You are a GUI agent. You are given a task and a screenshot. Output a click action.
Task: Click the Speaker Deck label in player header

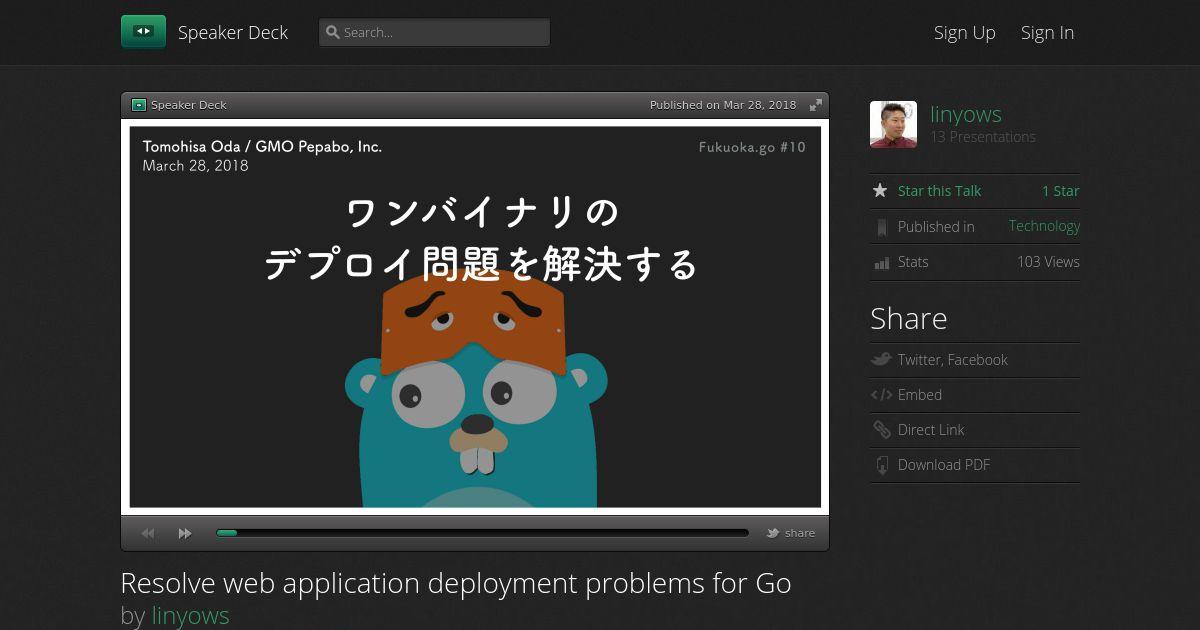189,105
